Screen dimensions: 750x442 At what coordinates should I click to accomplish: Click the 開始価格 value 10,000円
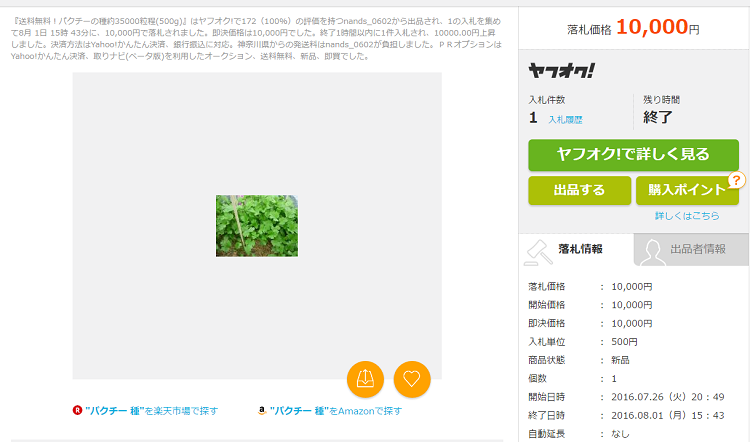[632, 305]
